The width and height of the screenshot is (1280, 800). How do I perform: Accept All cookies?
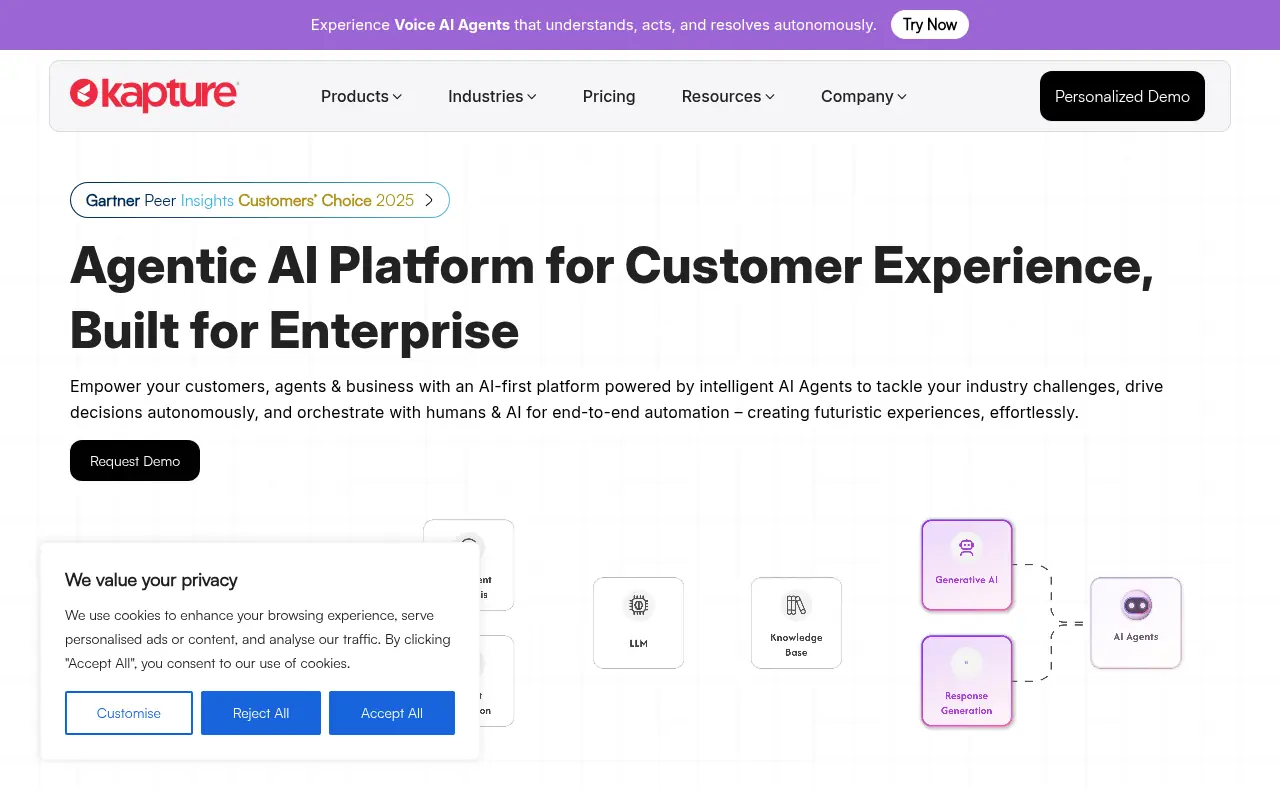click(x=392, y=713)
